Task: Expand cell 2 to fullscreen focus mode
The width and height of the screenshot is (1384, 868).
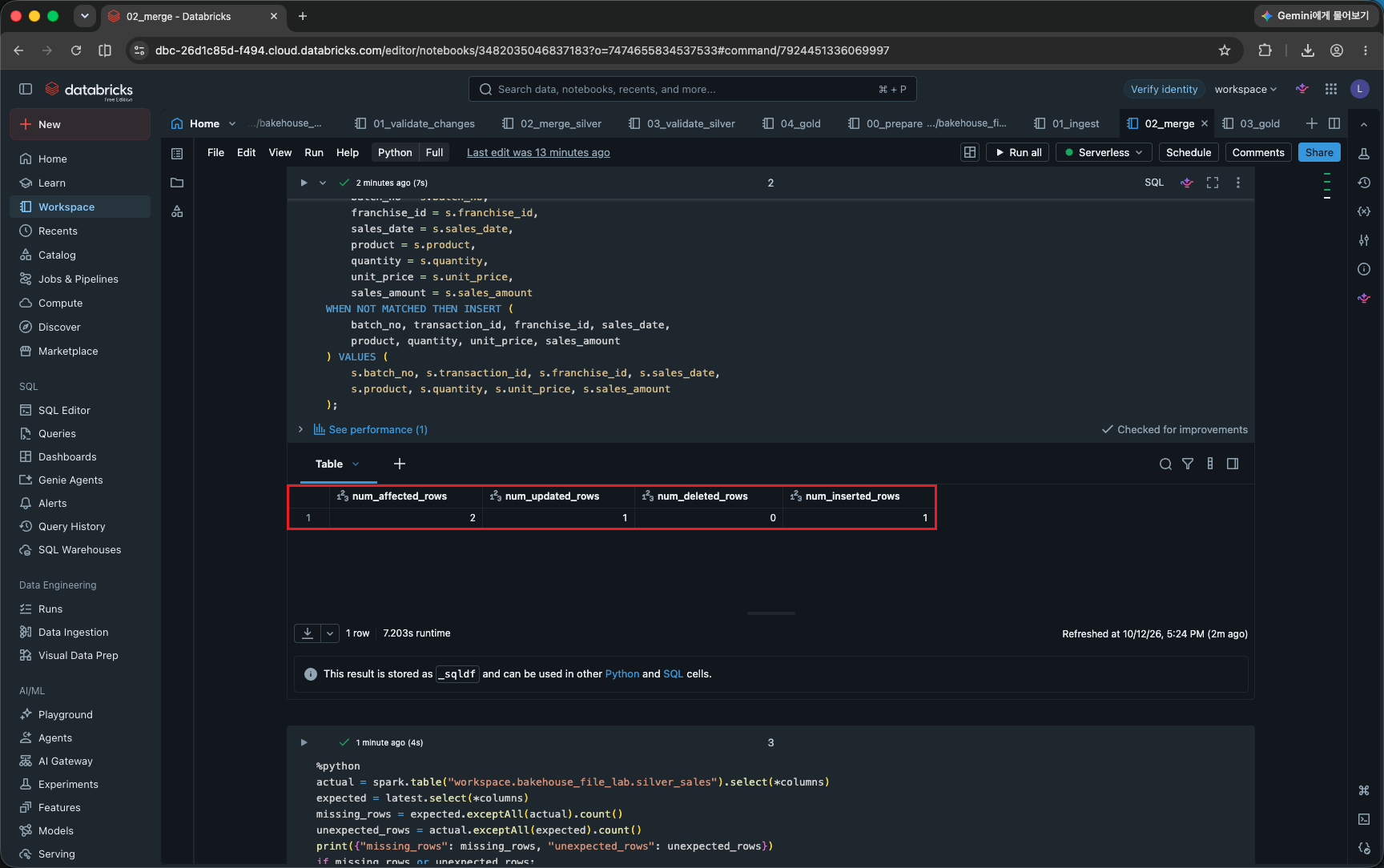Action: tap(1213, 183)
